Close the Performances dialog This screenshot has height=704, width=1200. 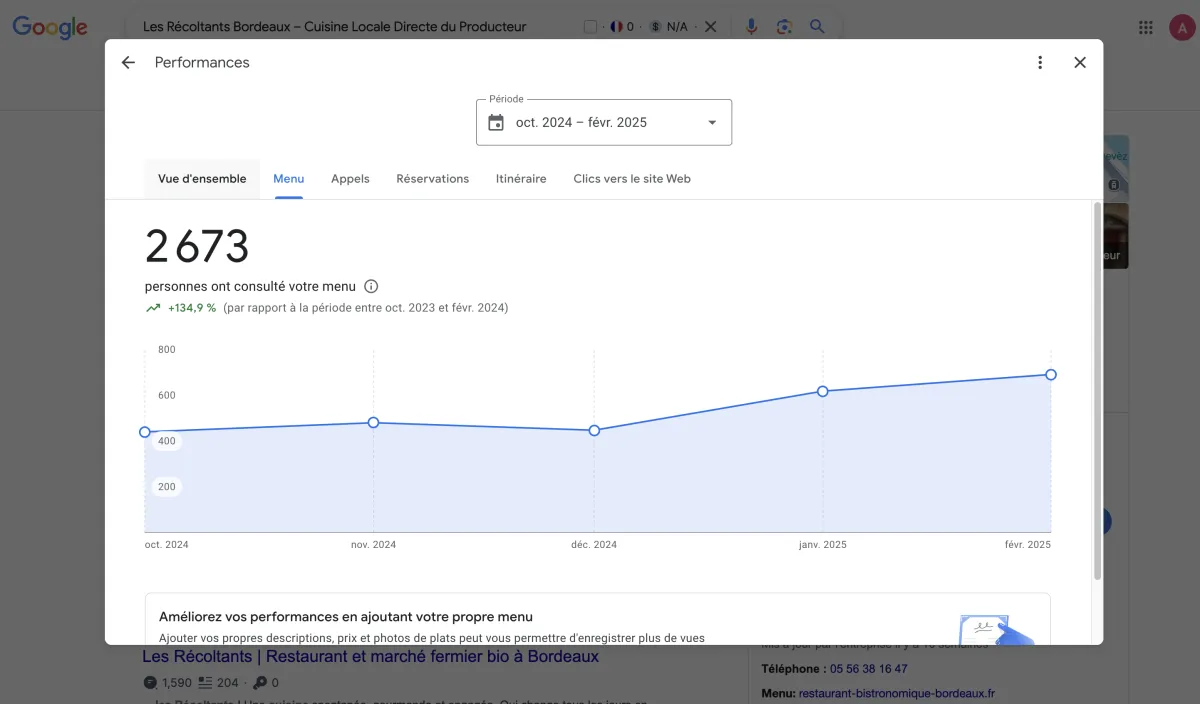pos(1080,62)
